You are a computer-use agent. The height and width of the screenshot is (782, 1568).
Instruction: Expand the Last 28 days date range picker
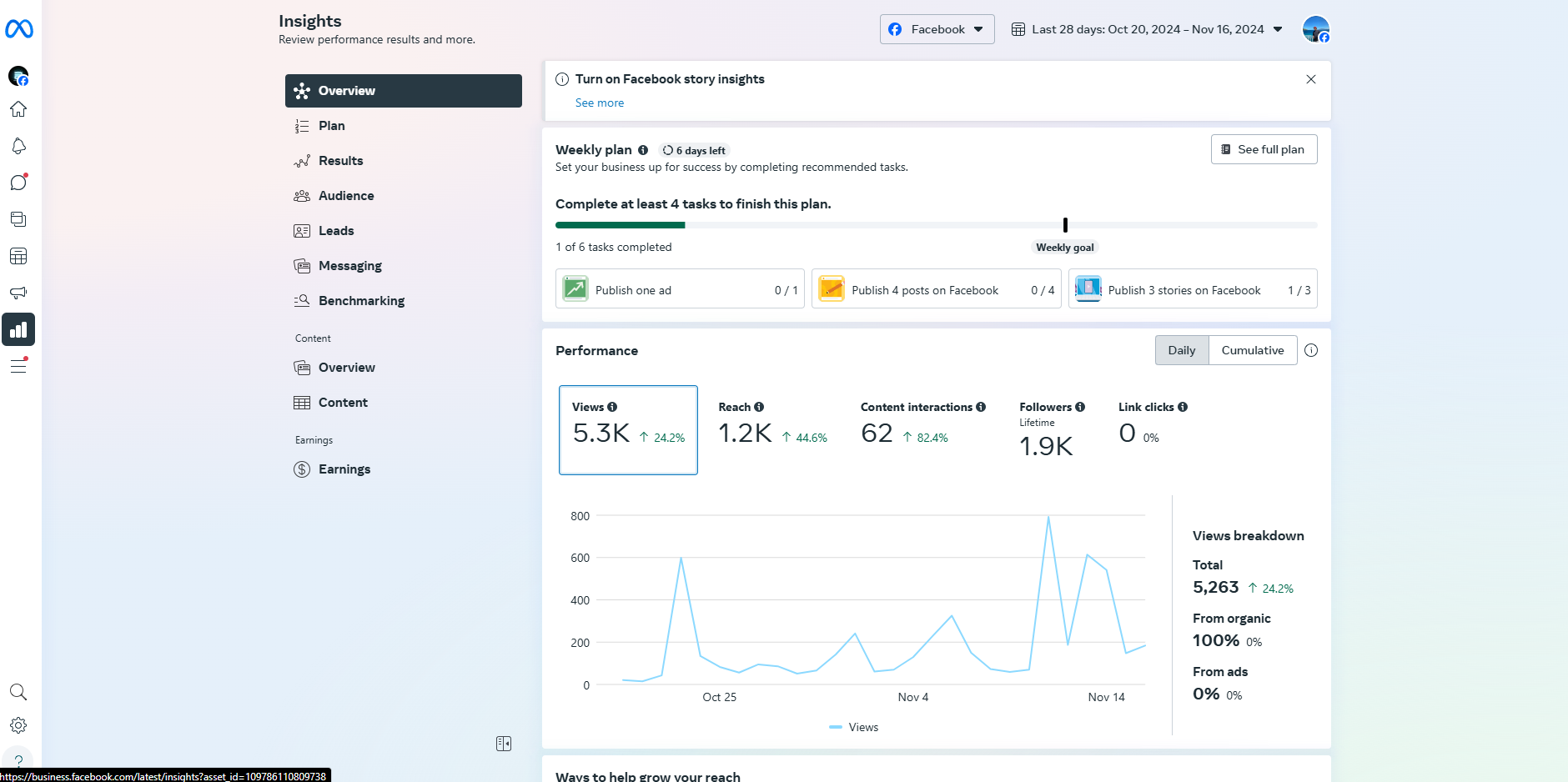click(1147, 29)
